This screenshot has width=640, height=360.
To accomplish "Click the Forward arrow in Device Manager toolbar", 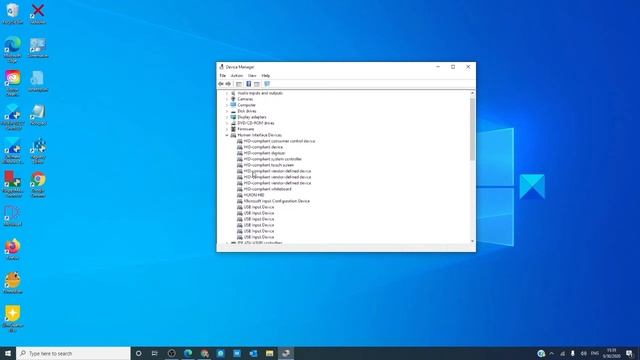I will [228, 84].
